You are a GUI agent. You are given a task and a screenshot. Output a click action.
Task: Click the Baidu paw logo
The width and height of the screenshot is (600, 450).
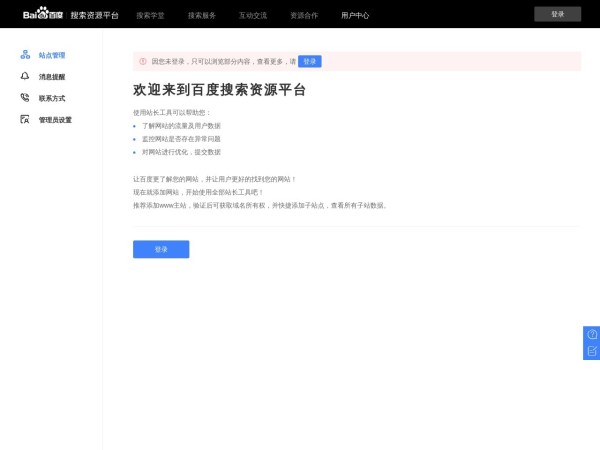pos(43,15)
